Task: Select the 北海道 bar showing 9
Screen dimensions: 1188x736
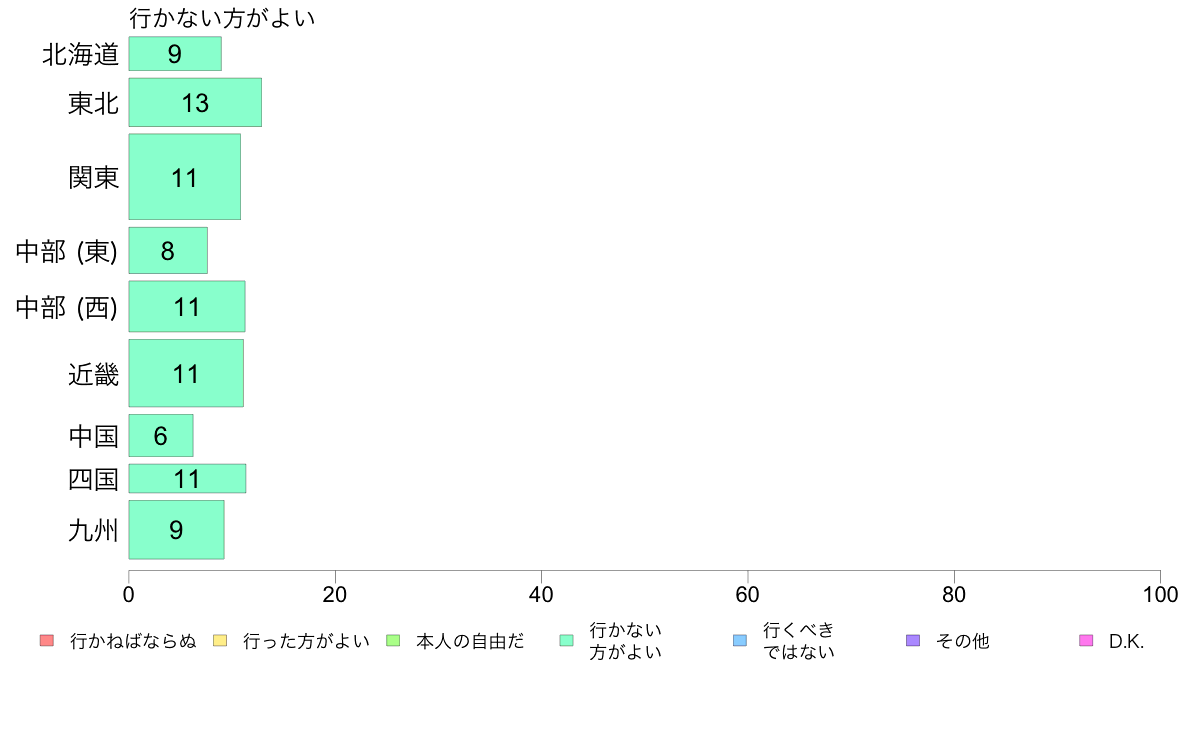Action: click(x=175, y=54)
